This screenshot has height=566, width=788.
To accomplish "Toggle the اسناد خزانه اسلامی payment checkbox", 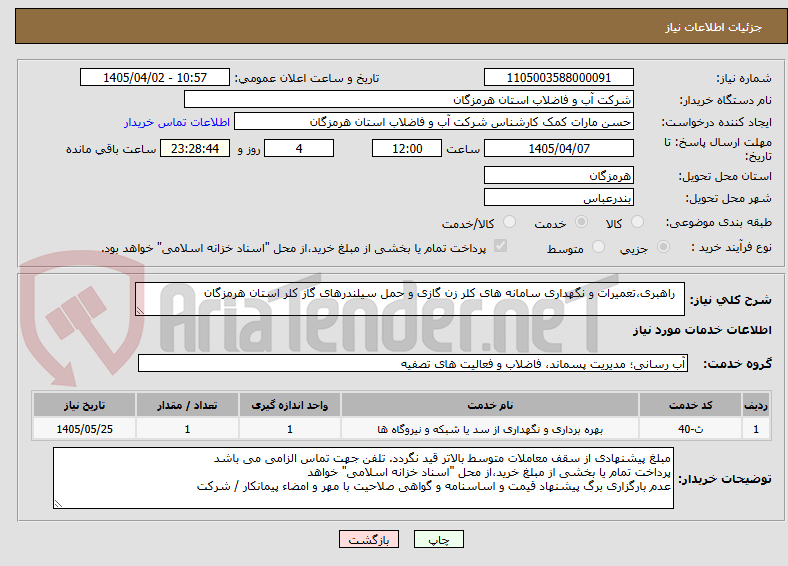I will pos(501,246).
